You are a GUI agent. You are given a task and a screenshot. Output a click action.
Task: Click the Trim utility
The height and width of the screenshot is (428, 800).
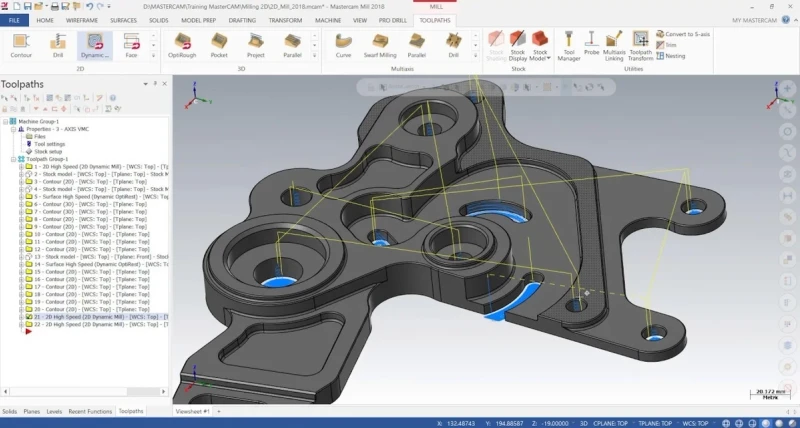pyautogui.click(x=666, y=45)
